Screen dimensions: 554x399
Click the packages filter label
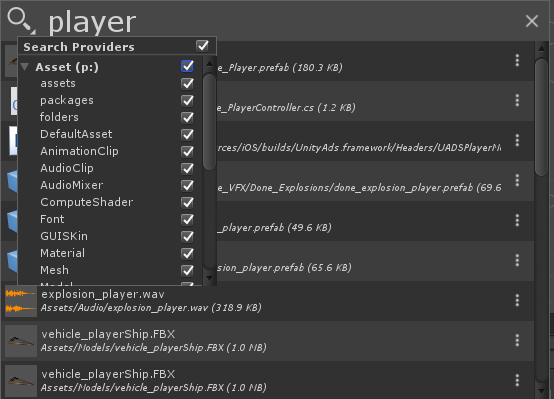click(67, 101)
